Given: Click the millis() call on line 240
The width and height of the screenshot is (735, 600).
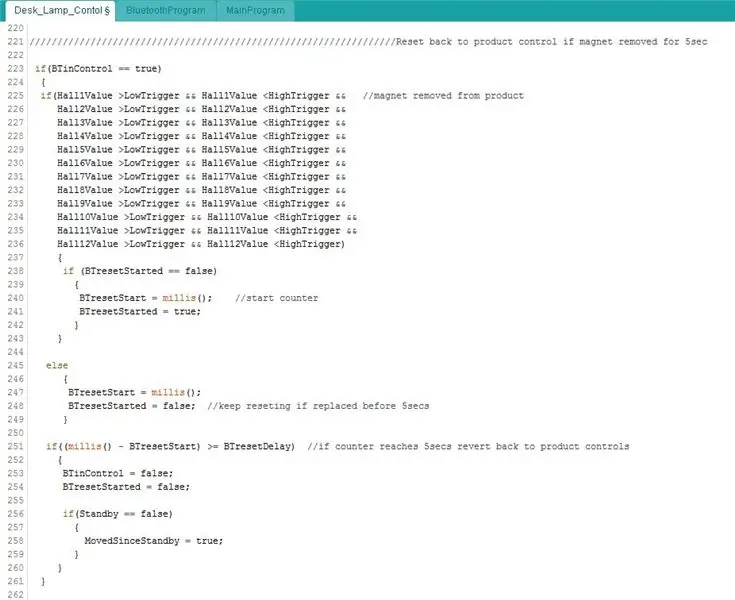Looking at the screenshot, I should pos(187,298).
